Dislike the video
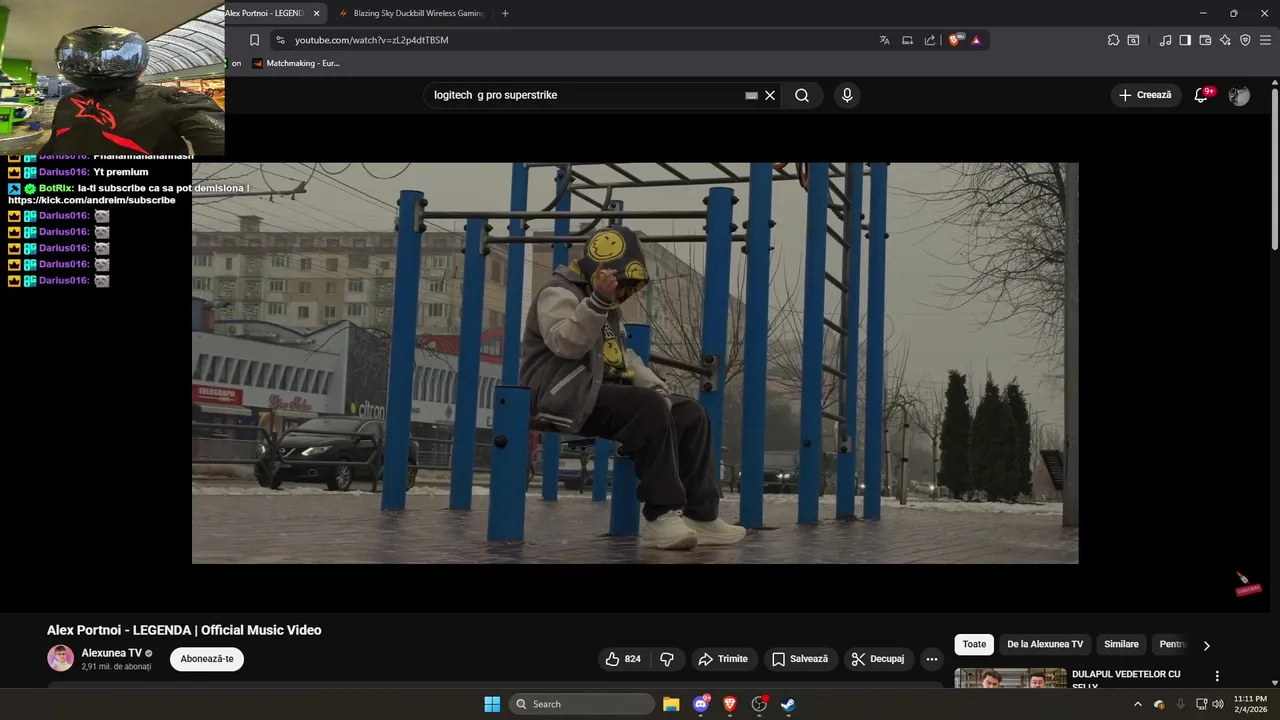1280x720 pixels. pyautogui.click(x=667, y=659)
